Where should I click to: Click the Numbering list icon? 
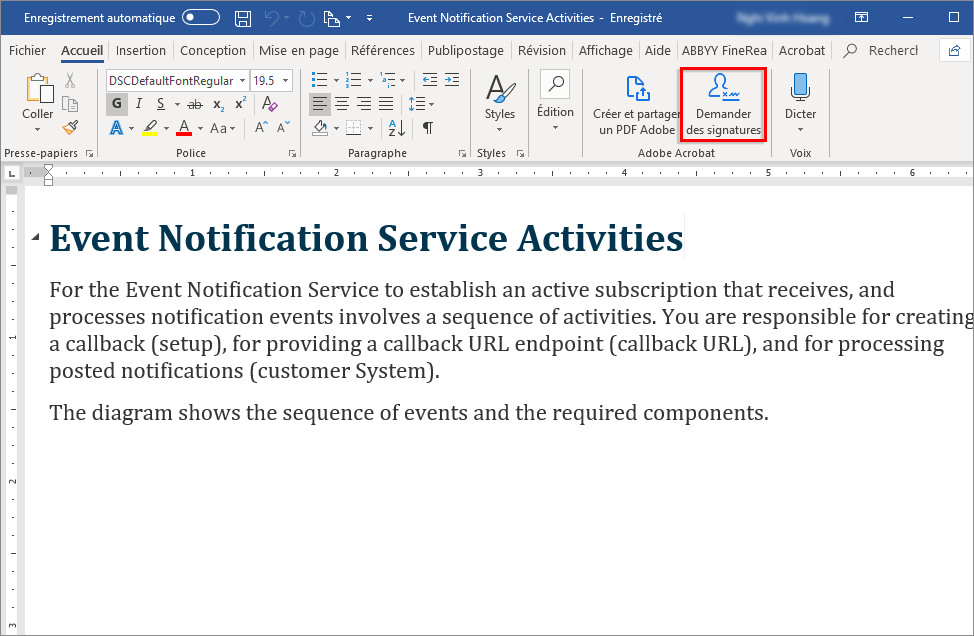[x=354, y=80]
